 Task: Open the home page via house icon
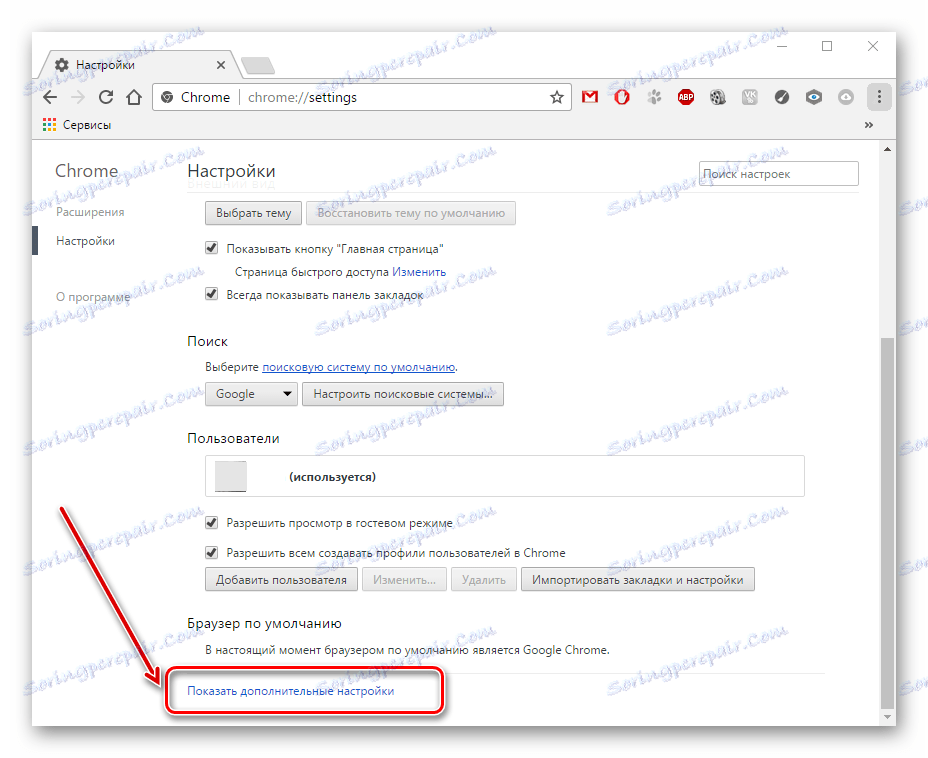pyautogui.click(x=134, y=97)
